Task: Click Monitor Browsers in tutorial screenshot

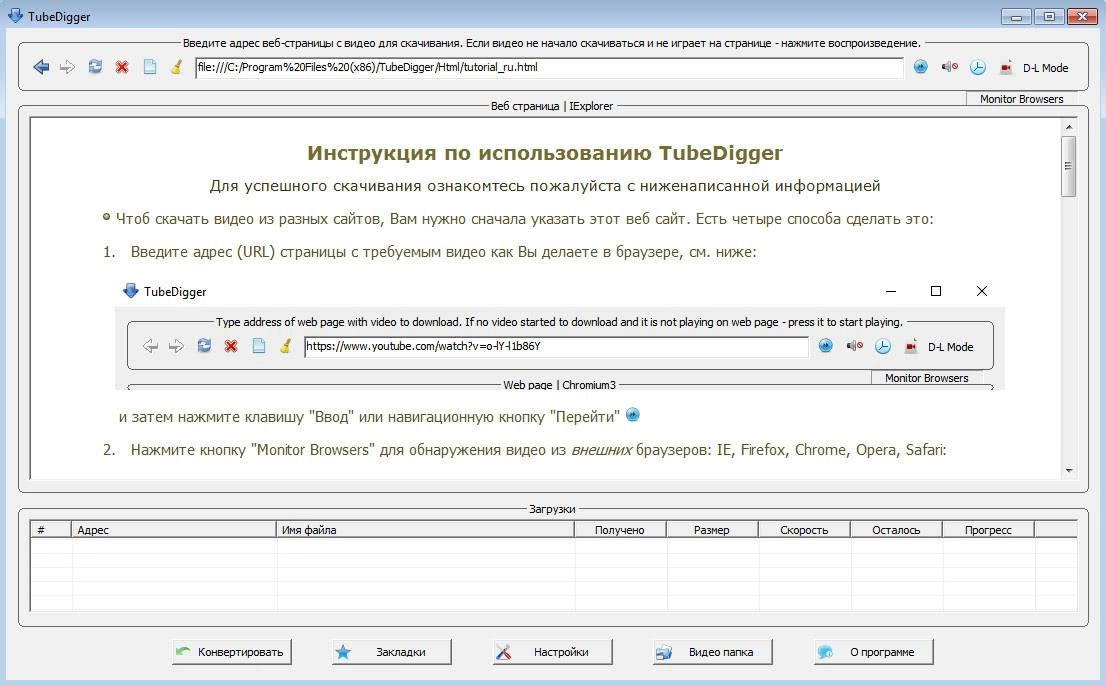Action: (x=926, y=378)
